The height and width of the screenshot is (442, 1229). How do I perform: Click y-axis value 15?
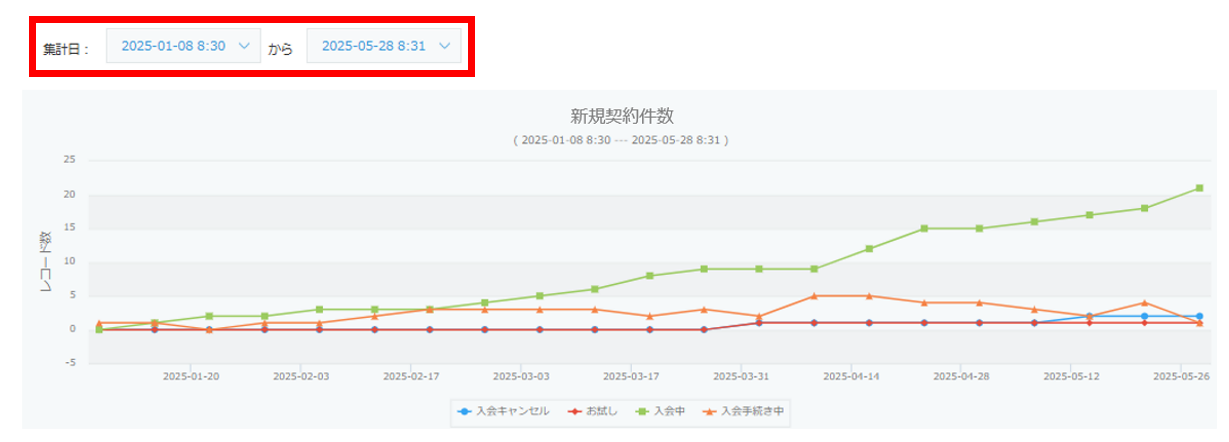[x=69, y=228]
